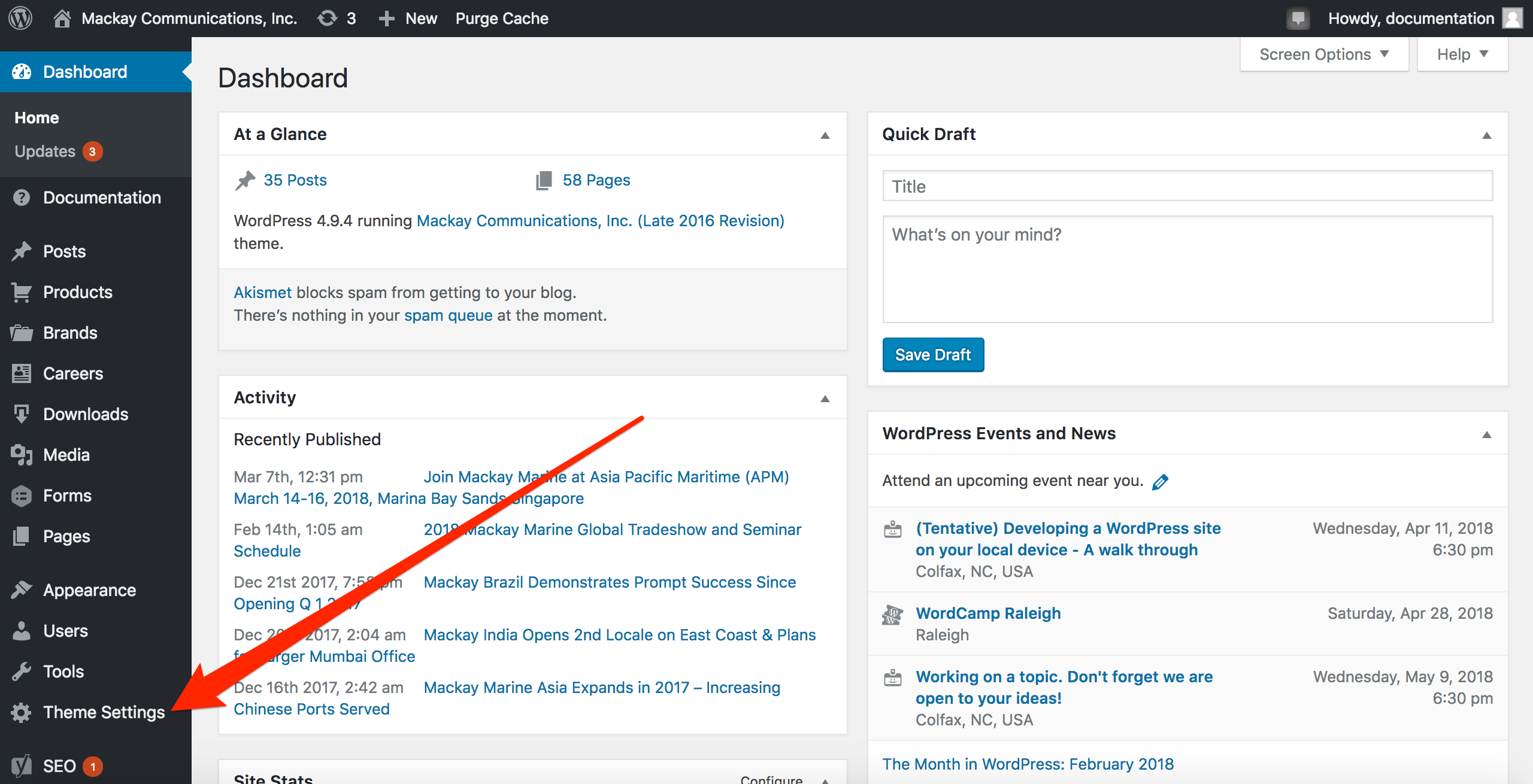Image resolution: width=1533 pixels, height=784 pixels.
Task: Collapse the WordPress Events and News panel
Action: click(x=1486, y=434)
